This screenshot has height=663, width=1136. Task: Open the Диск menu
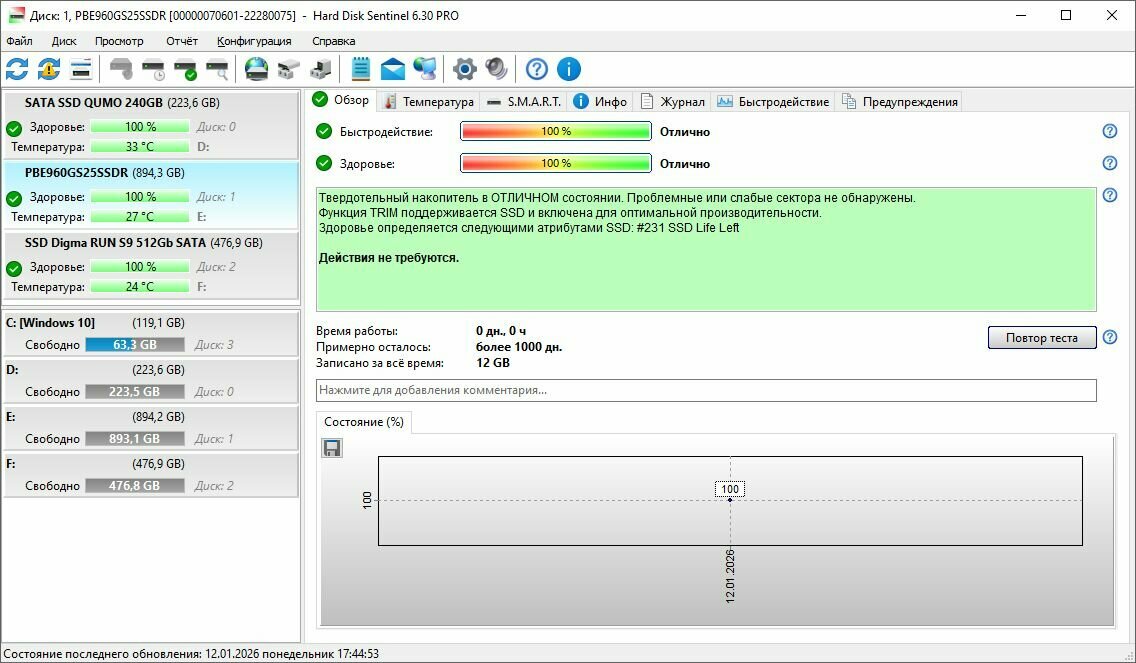[x=64, y=41]
